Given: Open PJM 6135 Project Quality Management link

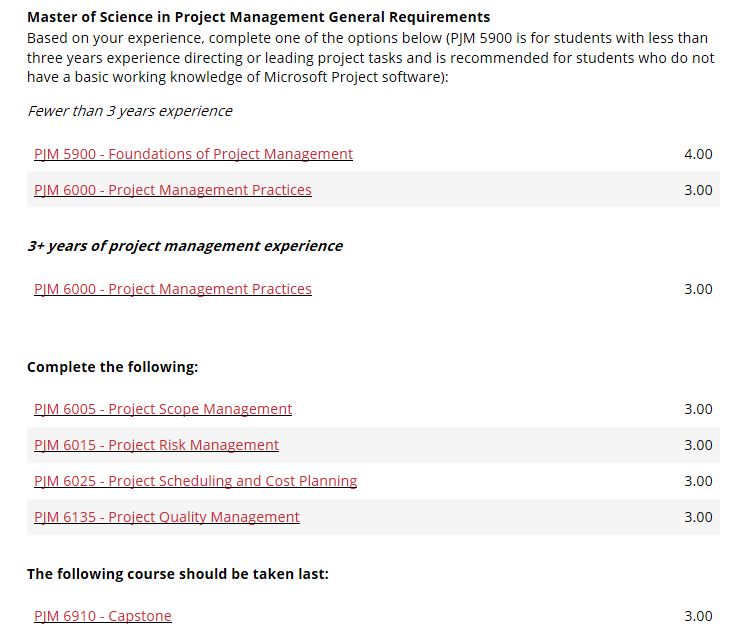Looking at the screenshot, I should click(167, 517).
